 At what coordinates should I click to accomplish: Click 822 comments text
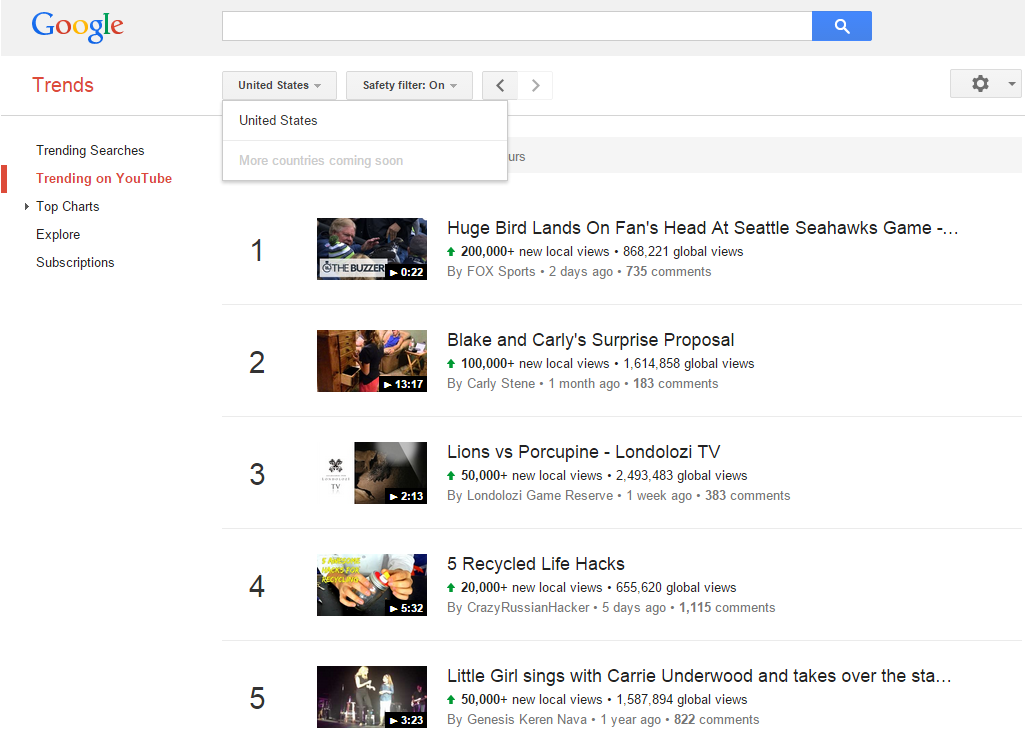click(716, 719)
